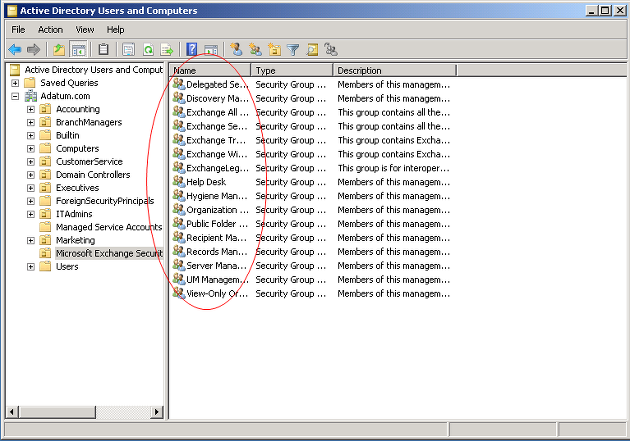The image size is (630, 441).
Task: Click the green Refresh toolbar icon
Action: point(148,50)
